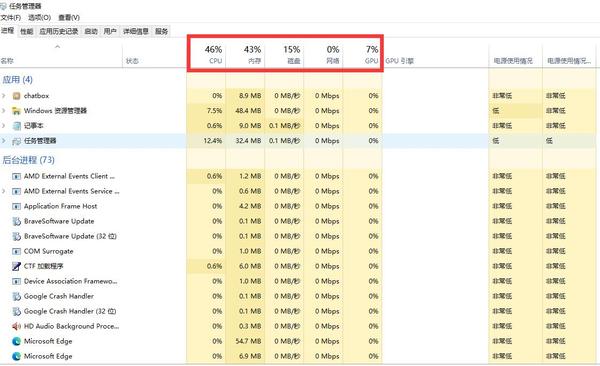Click the 8.9 MB memory value for chatbox

pos(250,96)
